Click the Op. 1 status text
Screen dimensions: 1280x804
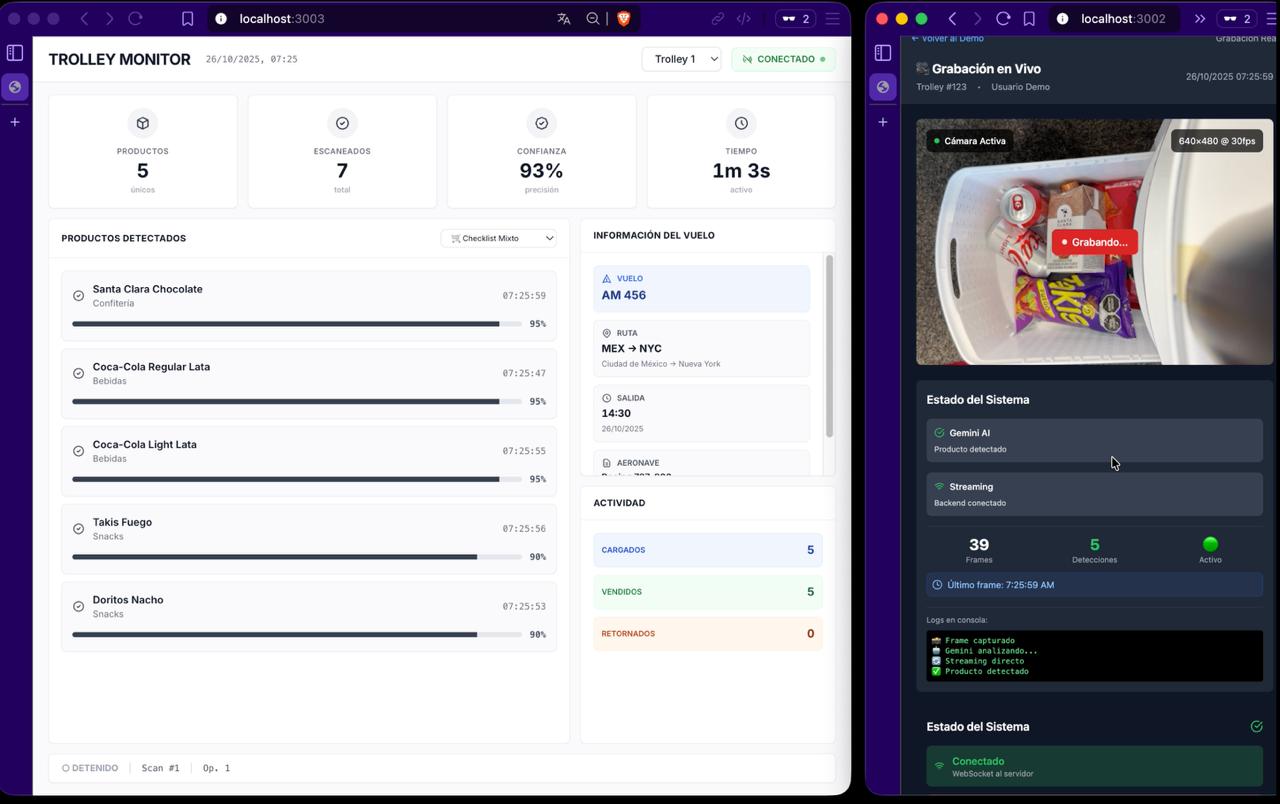click(x=216, y=768)
